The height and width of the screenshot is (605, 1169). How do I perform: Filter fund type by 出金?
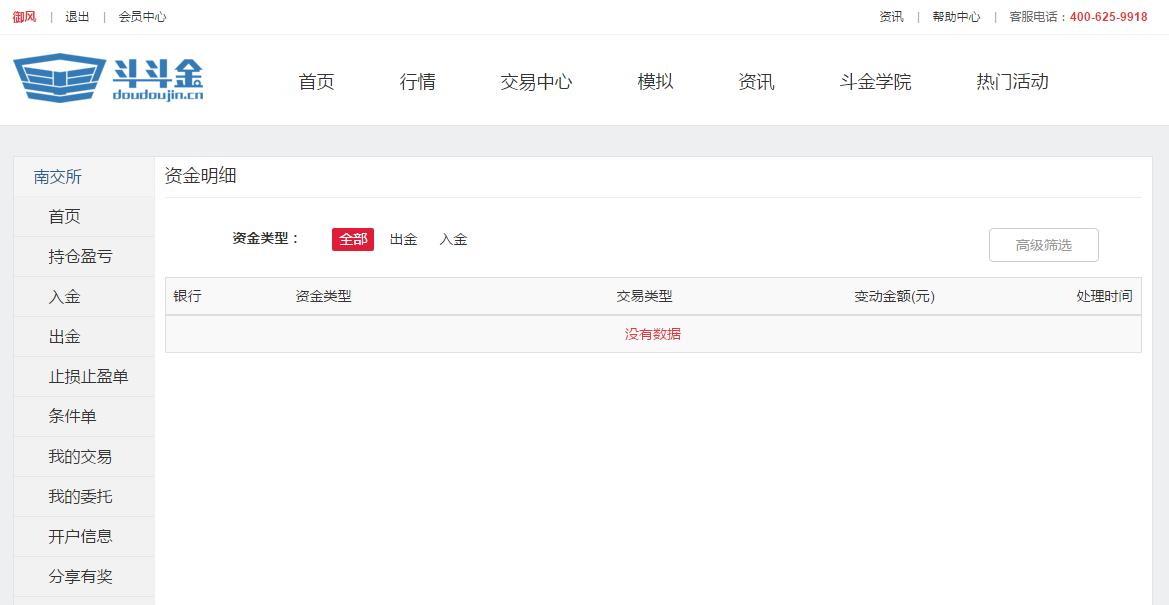click(403, 240)
